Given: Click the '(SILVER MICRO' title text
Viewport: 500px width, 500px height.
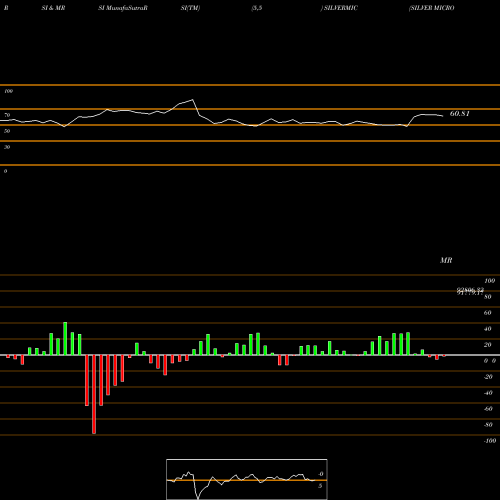Looking at the screenshot, I should pyautogui.click(x=432, y=8).
